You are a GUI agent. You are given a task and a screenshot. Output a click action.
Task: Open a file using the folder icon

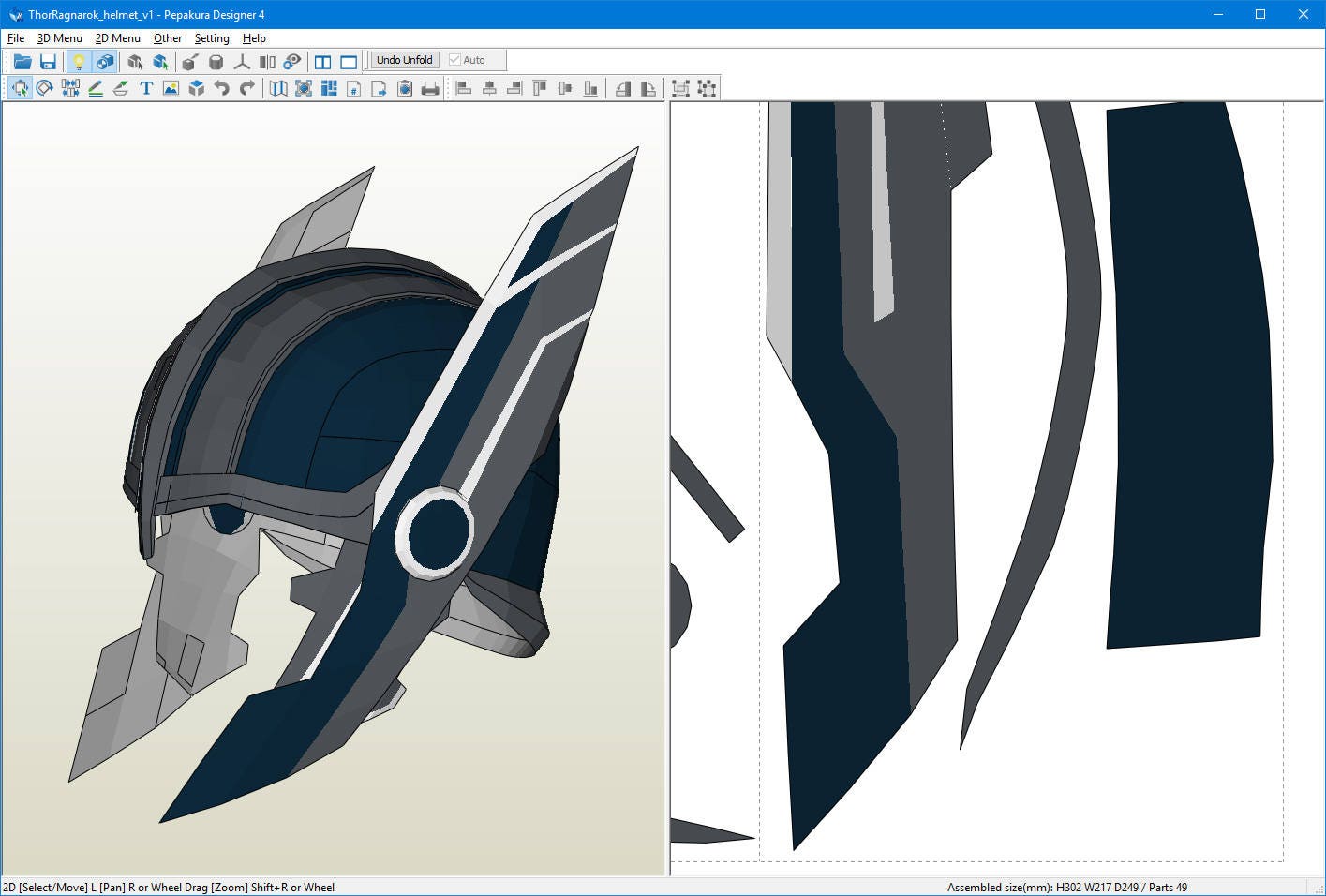coord(22,61)
